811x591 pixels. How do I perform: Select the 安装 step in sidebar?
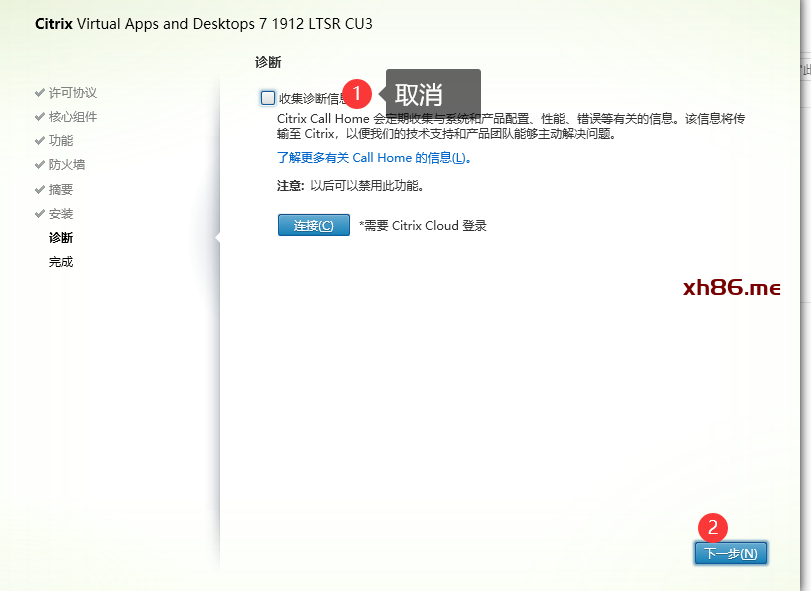click(61, 214)
